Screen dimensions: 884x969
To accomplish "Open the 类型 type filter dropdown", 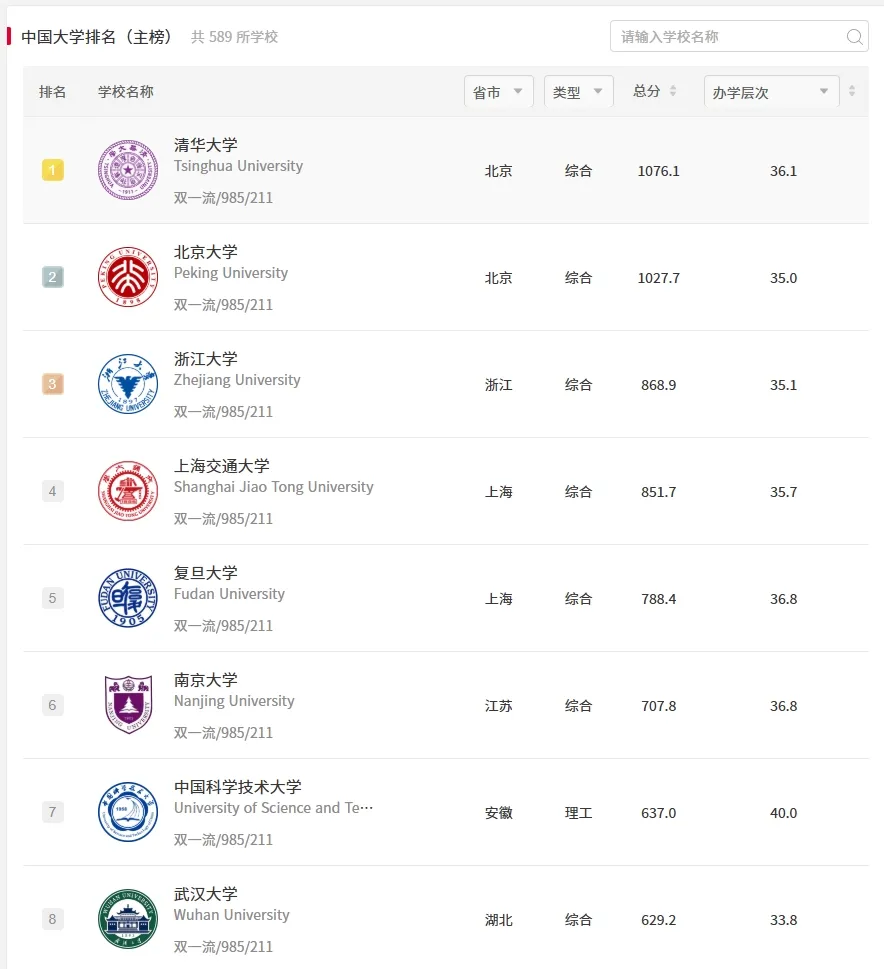I will [x=578, y=92].
